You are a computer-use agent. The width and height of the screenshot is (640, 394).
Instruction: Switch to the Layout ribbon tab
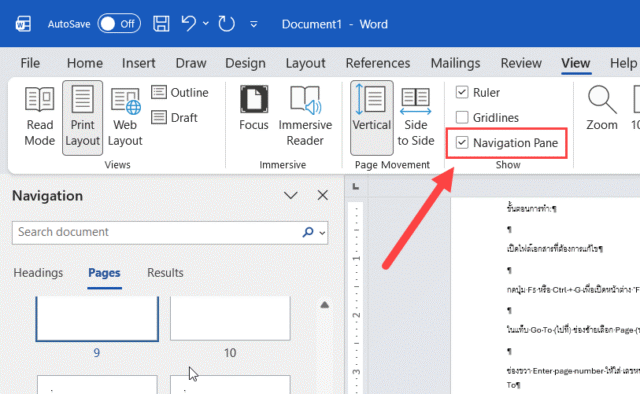305,63
